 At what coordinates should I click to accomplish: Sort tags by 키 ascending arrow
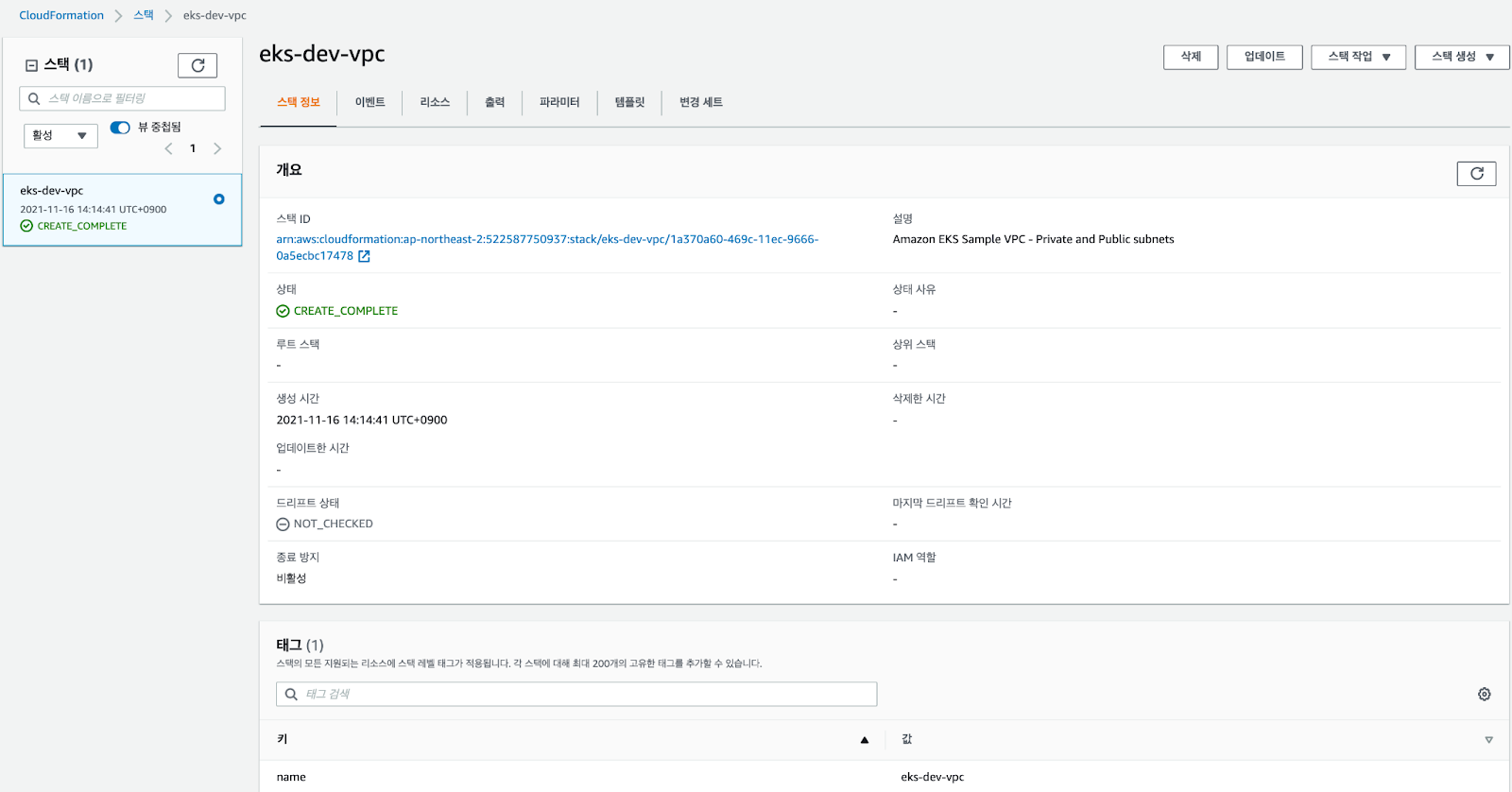tap(865, 740)
